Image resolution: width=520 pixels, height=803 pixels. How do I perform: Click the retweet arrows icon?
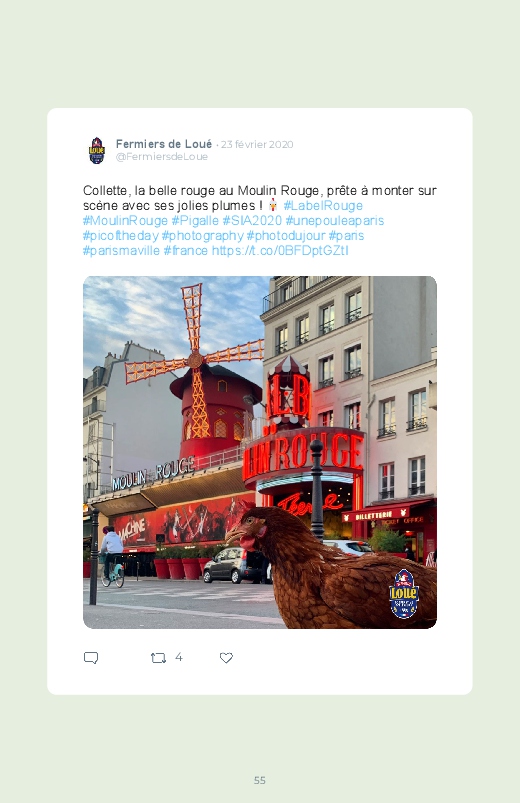[x=158, y=658]
